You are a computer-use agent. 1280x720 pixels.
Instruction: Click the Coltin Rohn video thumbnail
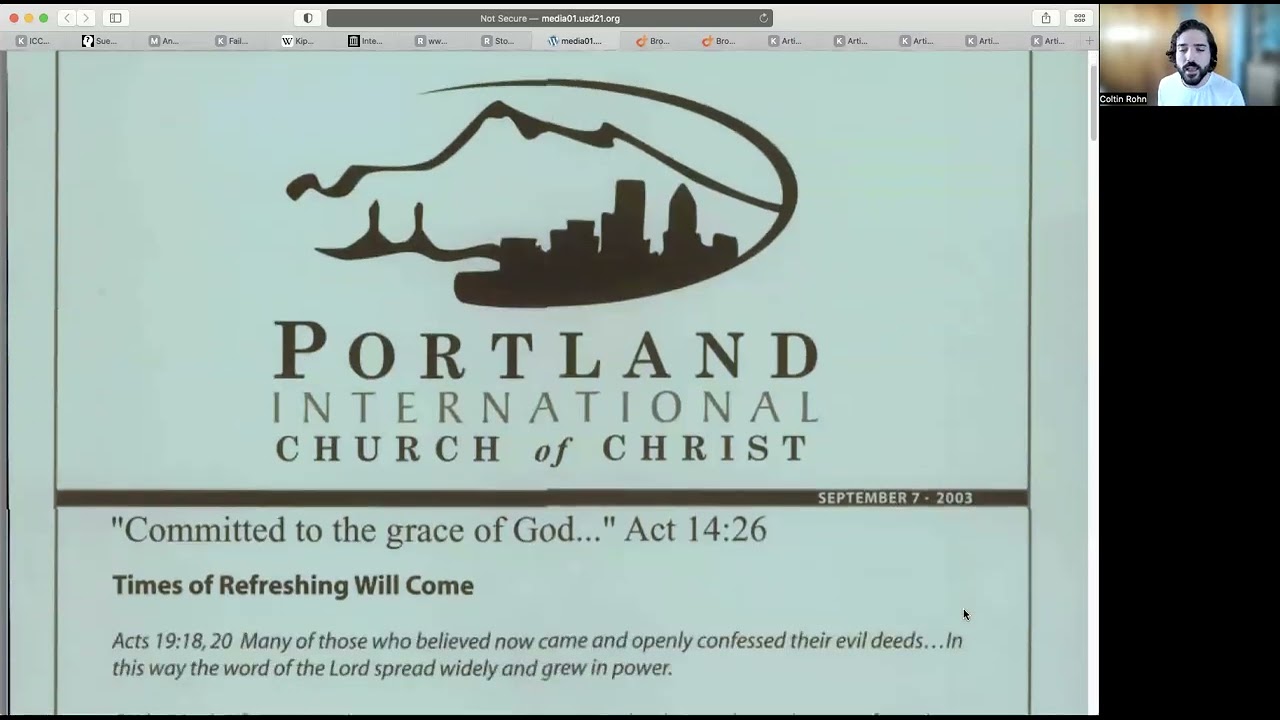[1189, 55]
